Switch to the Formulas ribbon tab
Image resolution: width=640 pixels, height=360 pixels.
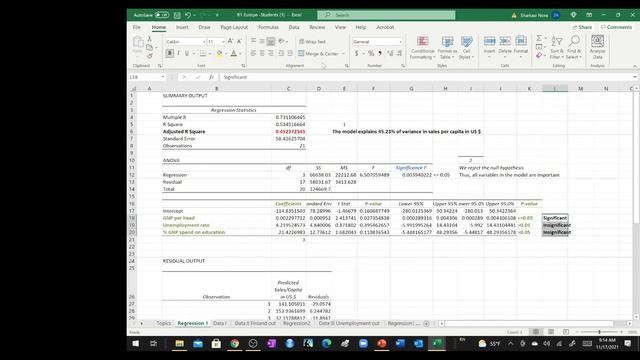(x=268, y=27)
